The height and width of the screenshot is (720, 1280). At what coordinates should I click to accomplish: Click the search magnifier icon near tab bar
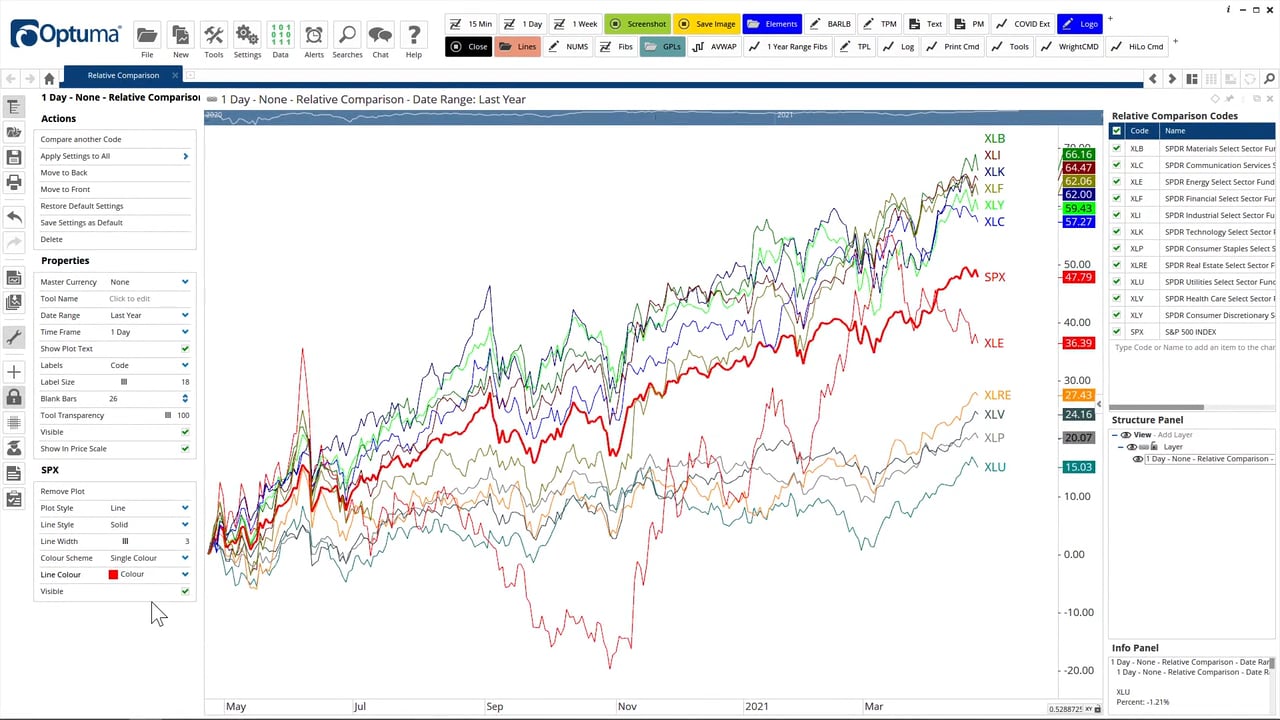tap(1270, 78)
